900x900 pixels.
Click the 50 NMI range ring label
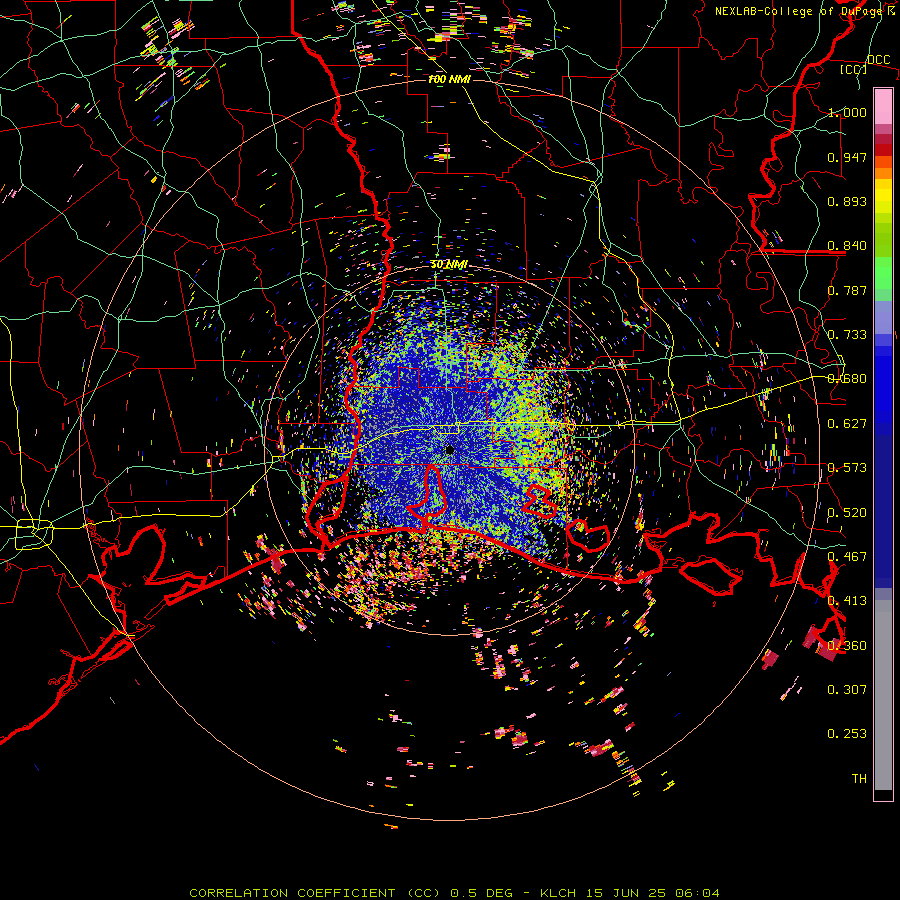point(449,265)
